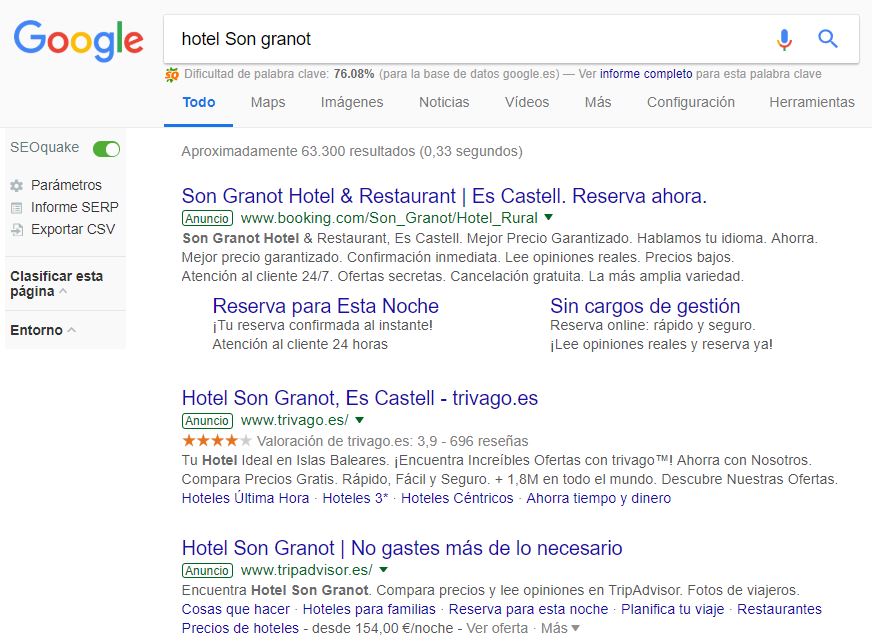Screen dimensions: 872x642
Task: Click the Anuncio badge on booking.com result
Action: tap(207, 218)
